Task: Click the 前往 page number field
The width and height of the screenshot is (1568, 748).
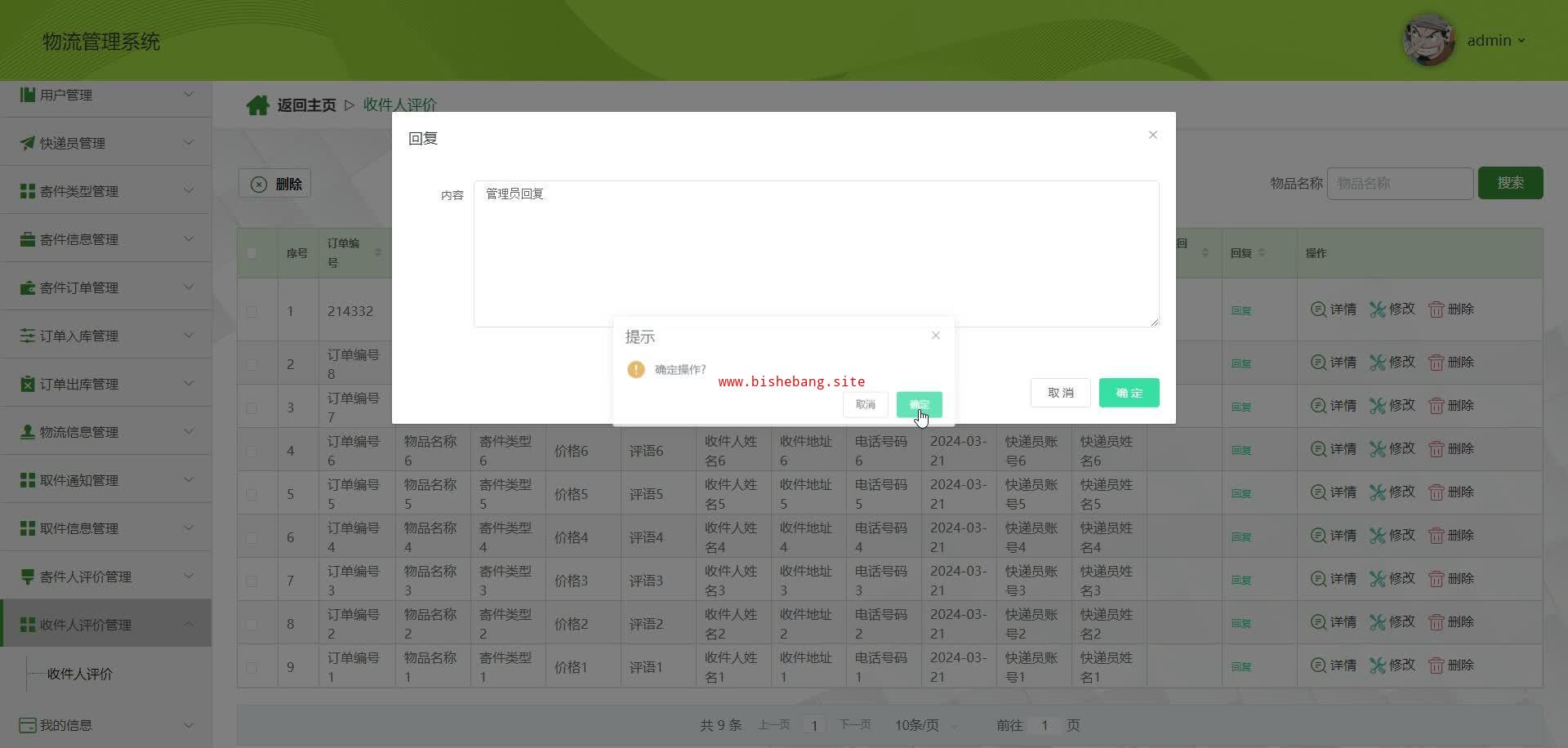Action: tap(1045, 725)
